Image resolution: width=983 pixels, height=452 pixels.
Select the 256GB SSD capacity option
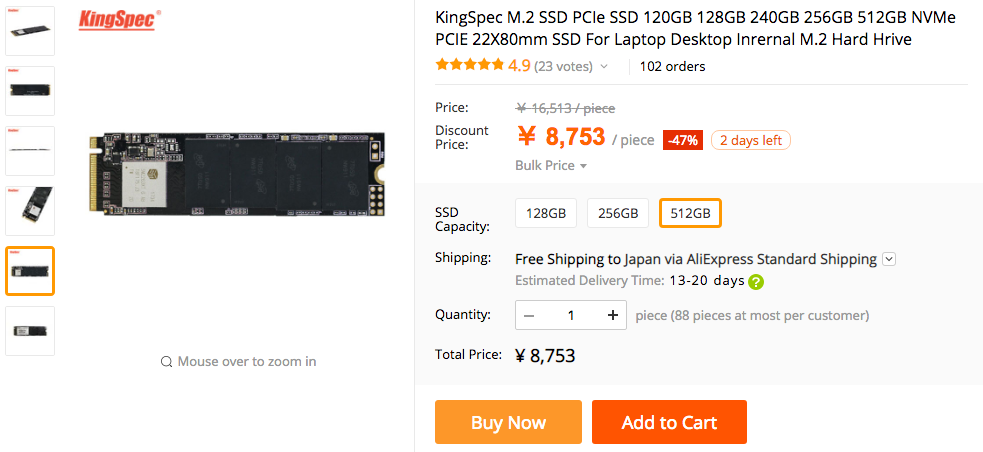pos(618,213)
